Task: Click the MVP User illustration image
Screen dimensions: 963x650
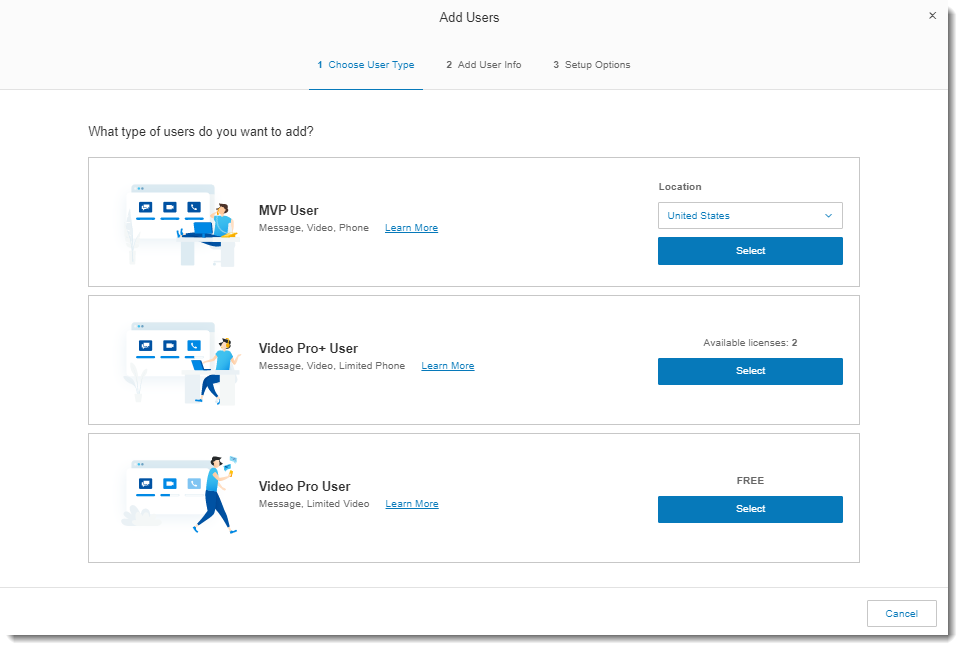Action: pyautogui.click(x=180, y=220)
